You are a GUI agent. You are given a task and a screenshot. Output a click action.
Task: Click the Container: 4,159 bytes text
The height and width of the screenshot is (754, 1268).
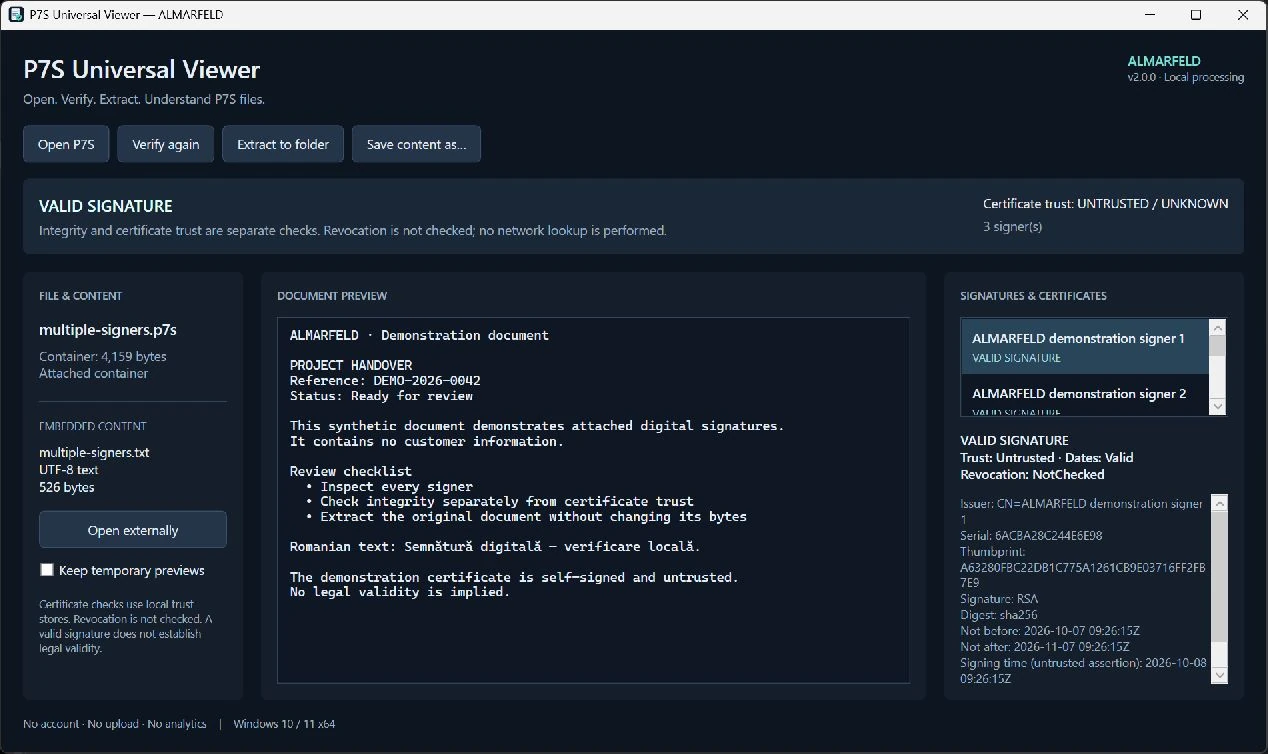click(x=102, y=356)
